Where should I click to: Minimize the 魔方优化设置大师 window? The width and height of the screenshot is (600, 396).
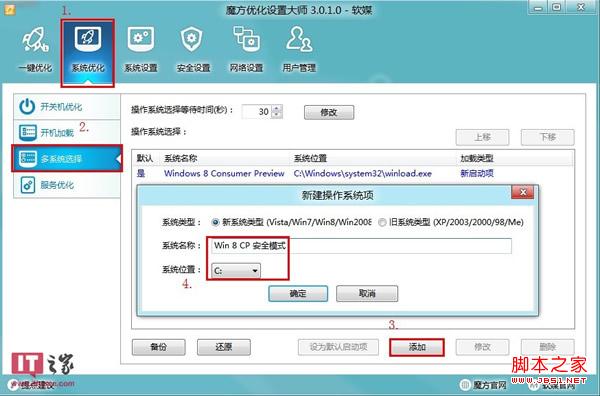538,8
